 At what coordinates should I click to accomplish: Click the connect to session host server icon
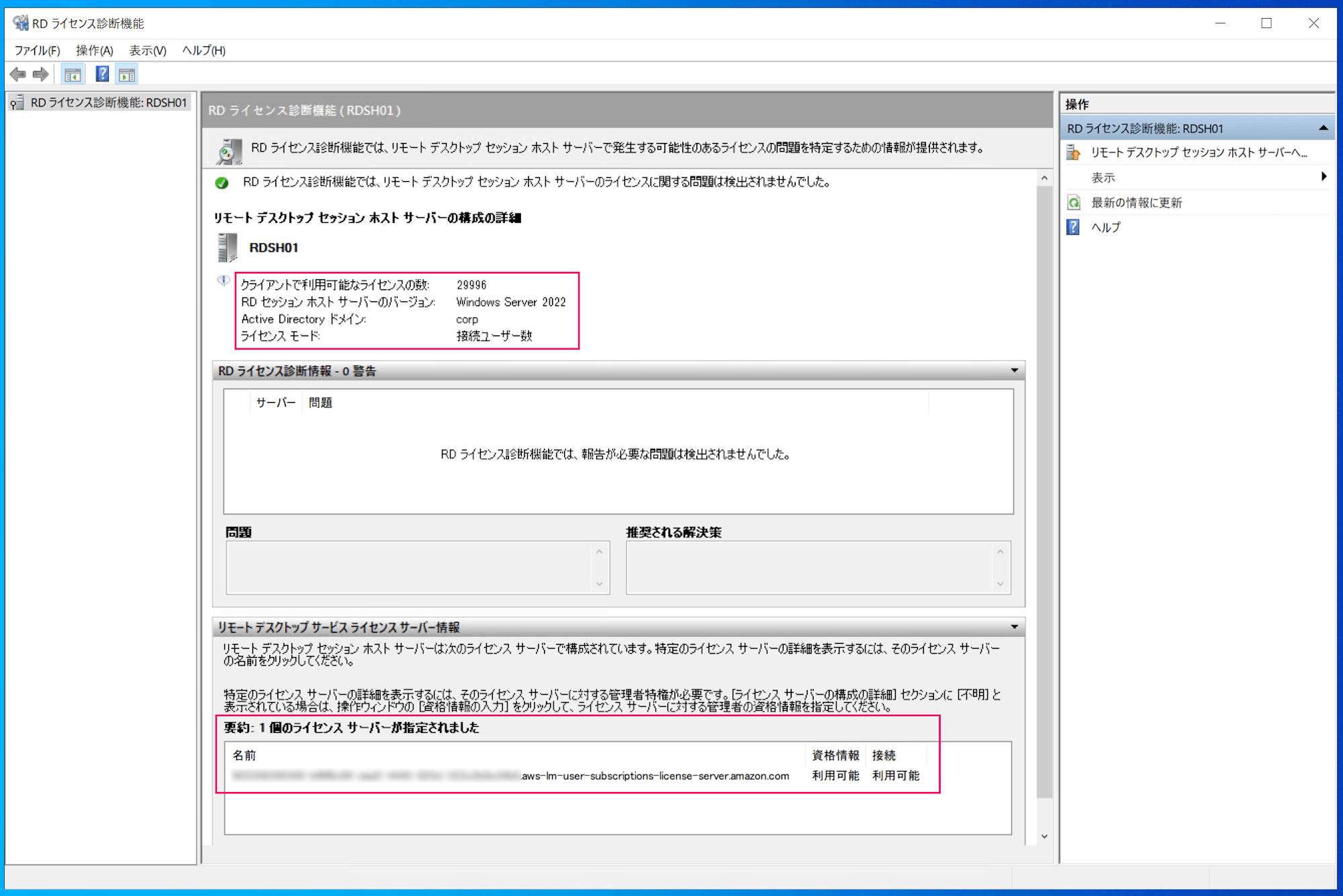(1074, 153)
